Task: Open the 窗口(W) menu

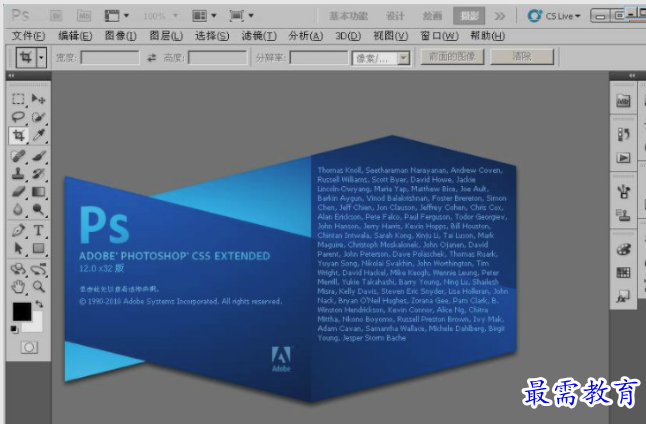Action: click(439, 36)
